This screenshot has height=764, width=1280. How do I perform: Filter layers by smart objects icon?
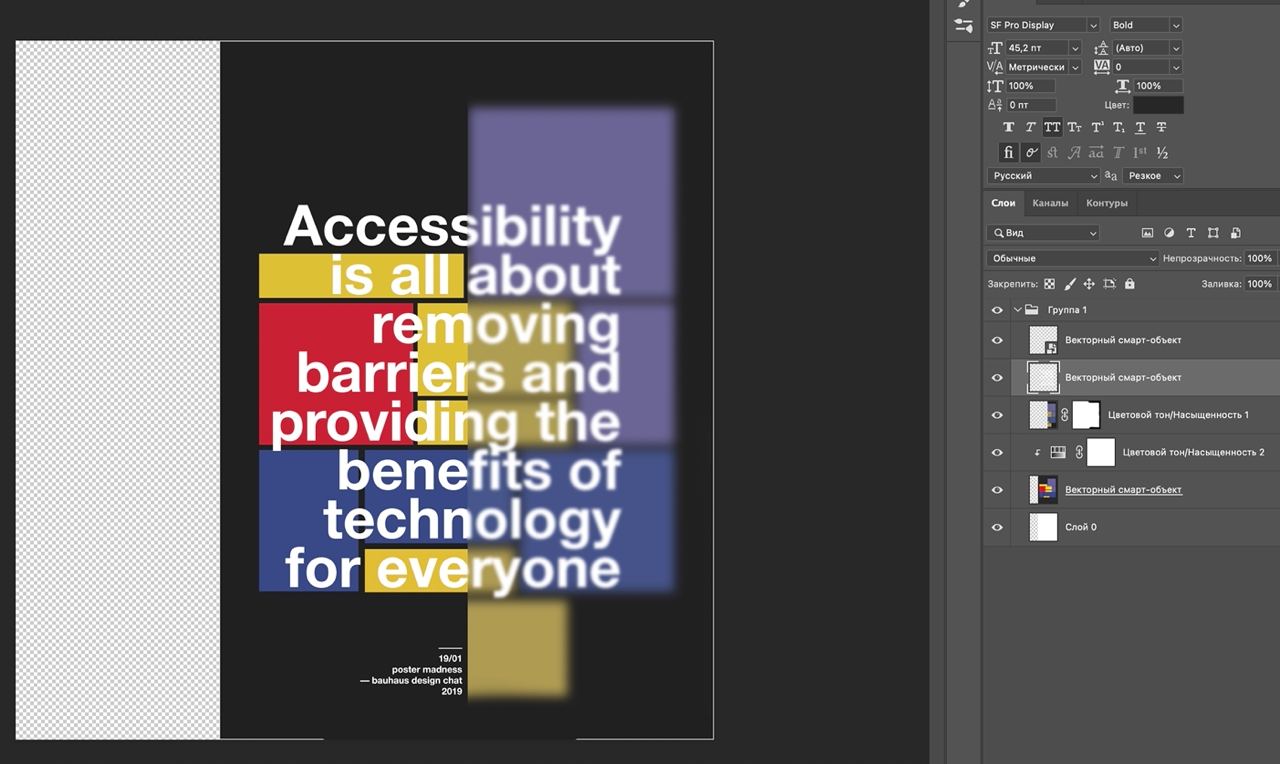(1236, 233)
